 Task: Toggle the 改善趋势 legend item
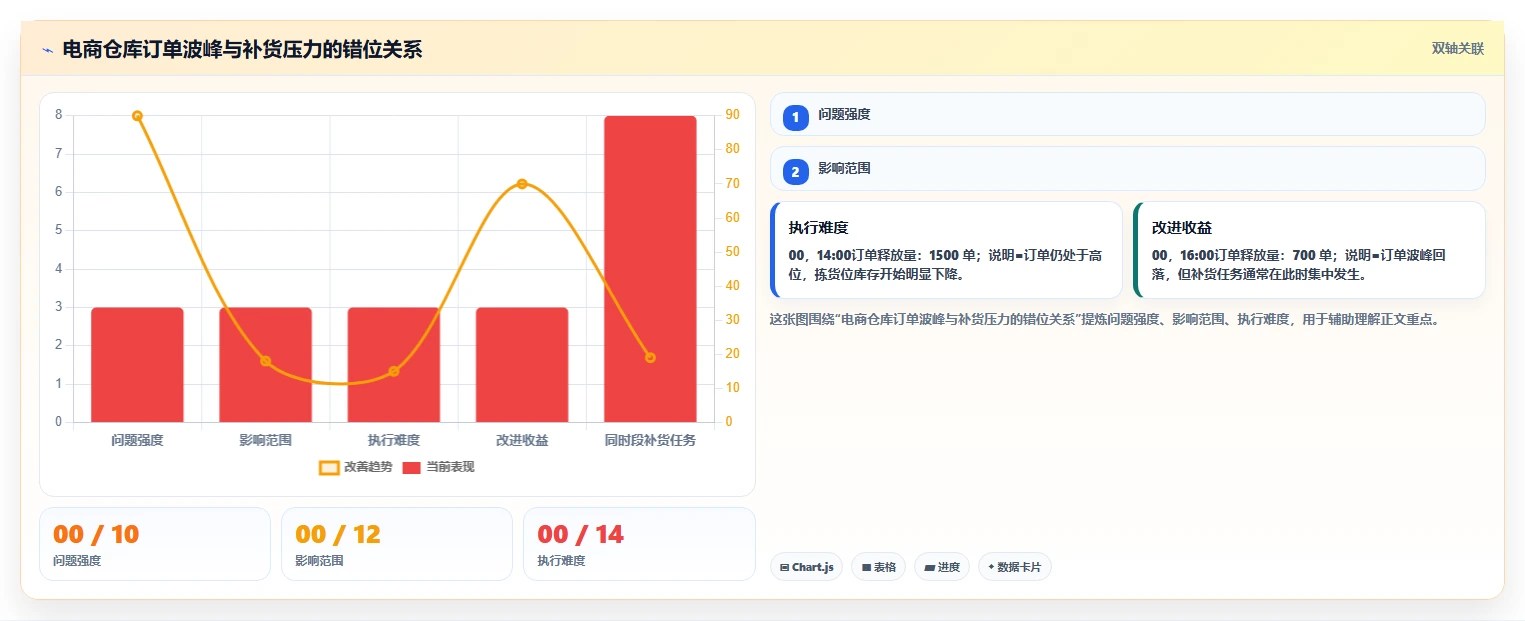point(355,467)
